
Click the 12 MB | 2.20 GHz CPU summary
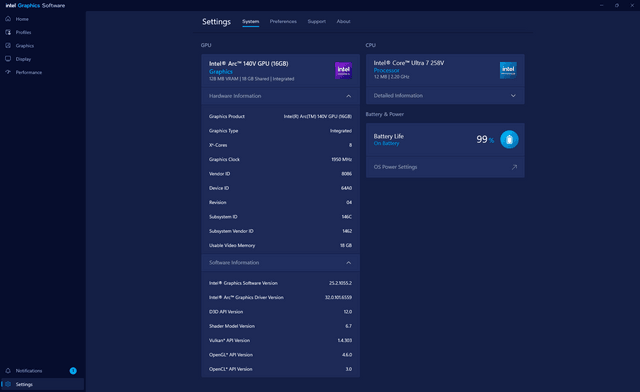(x=391, y=77)
